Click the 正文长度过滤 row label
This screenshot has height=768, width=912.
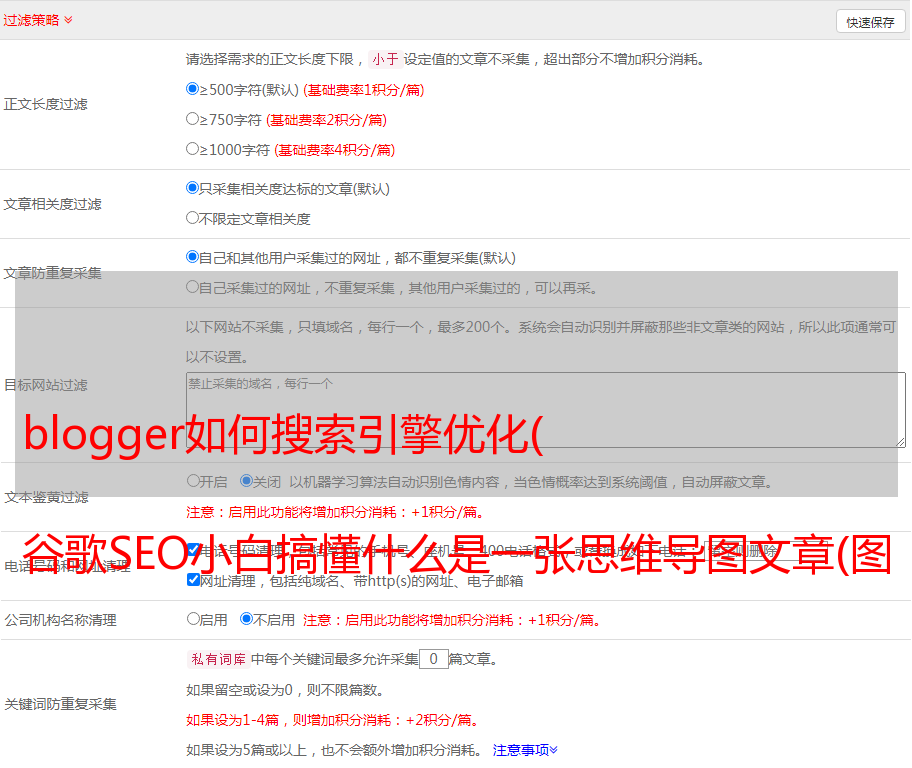click(45, 104)
